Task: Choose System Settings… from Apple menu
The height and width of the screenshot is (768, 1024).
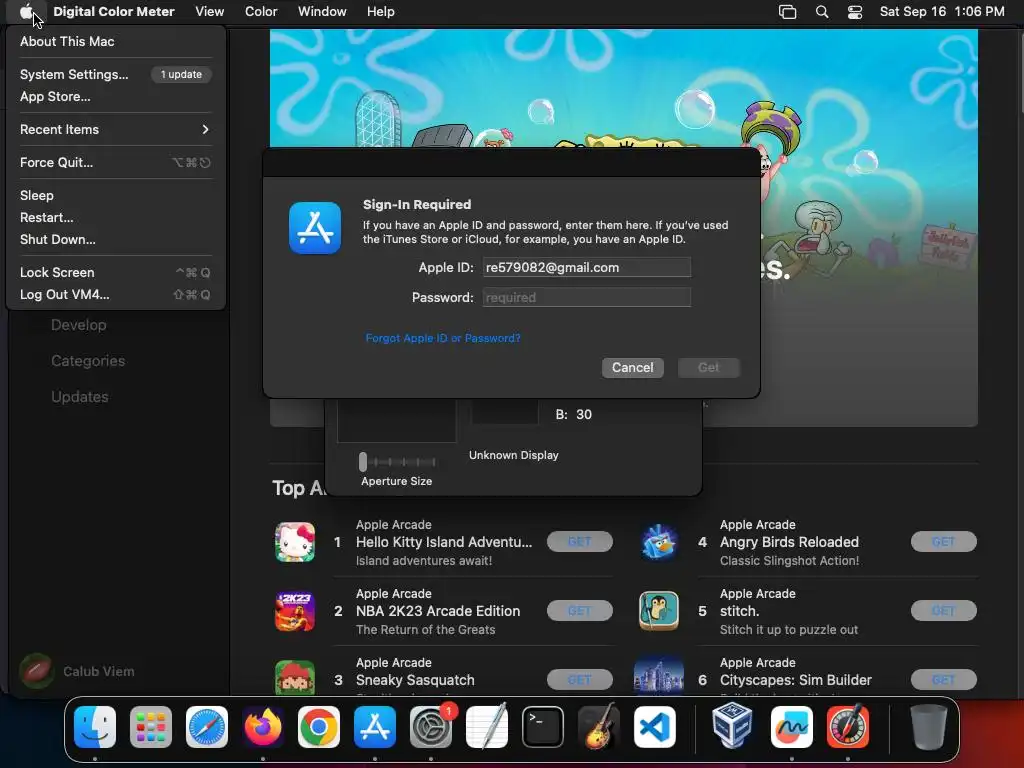Action: [x=115, y=74]
